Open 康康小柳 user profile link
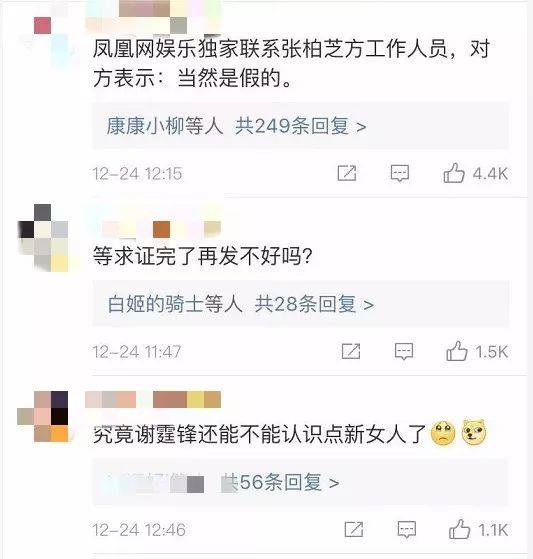 tap(145, 126)
